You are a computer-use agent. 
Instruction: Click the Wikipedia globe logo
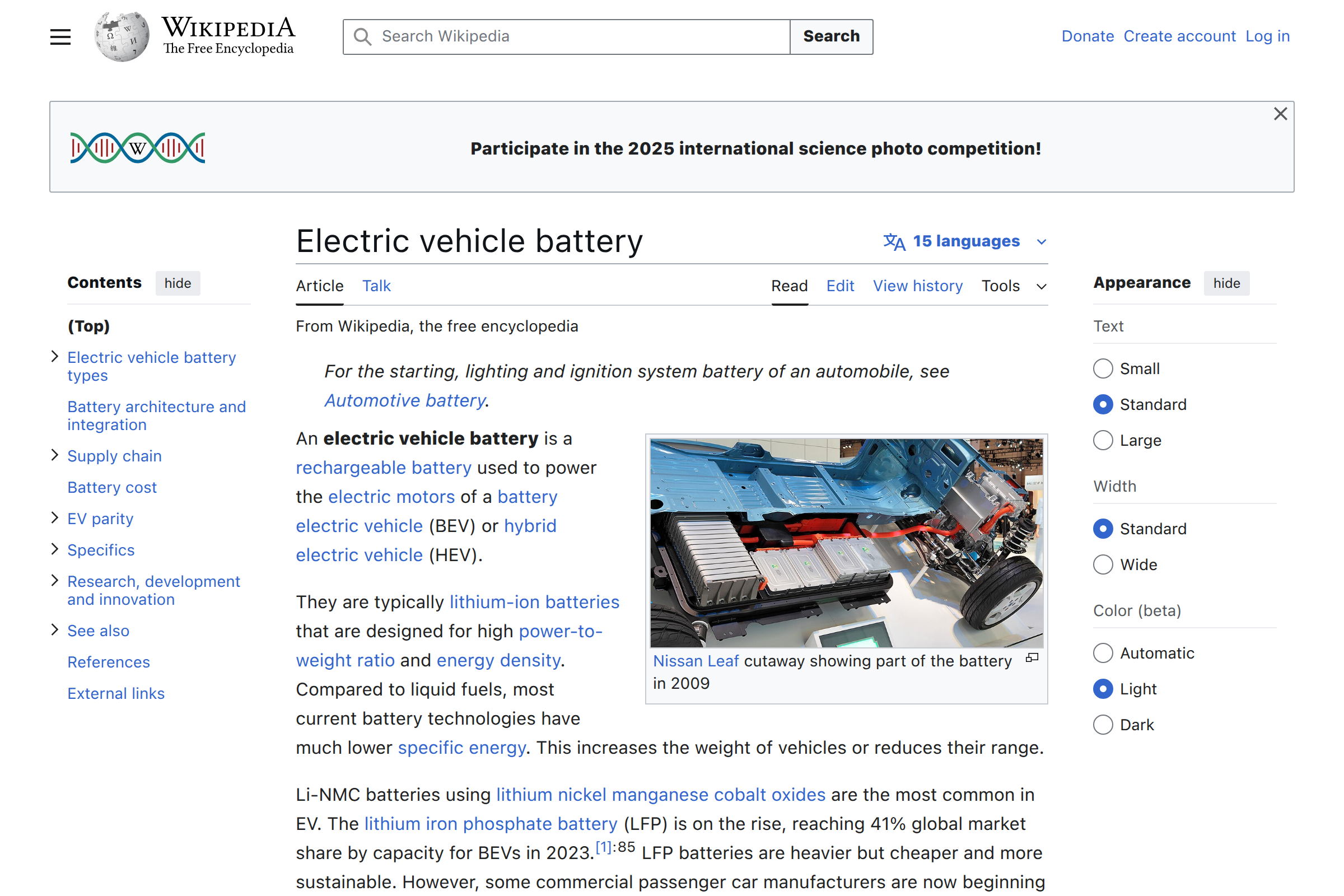point(122,36)
